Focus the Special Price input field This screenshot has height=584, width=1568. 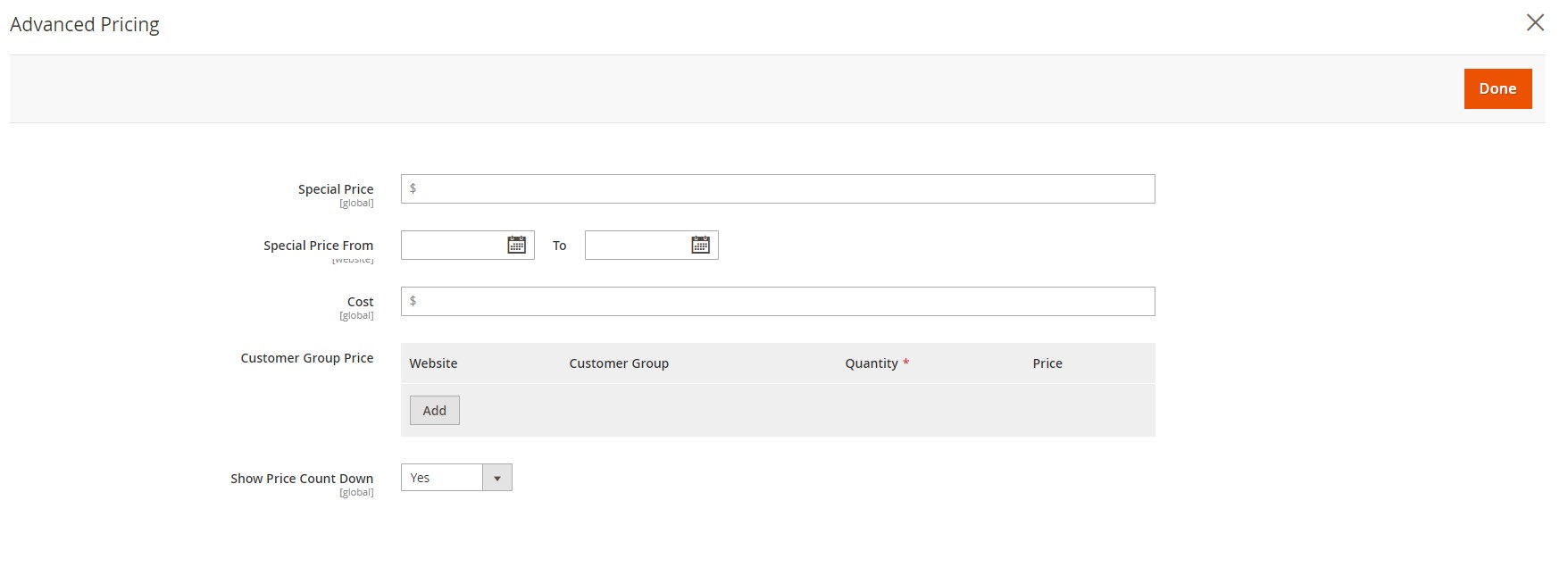778,188
